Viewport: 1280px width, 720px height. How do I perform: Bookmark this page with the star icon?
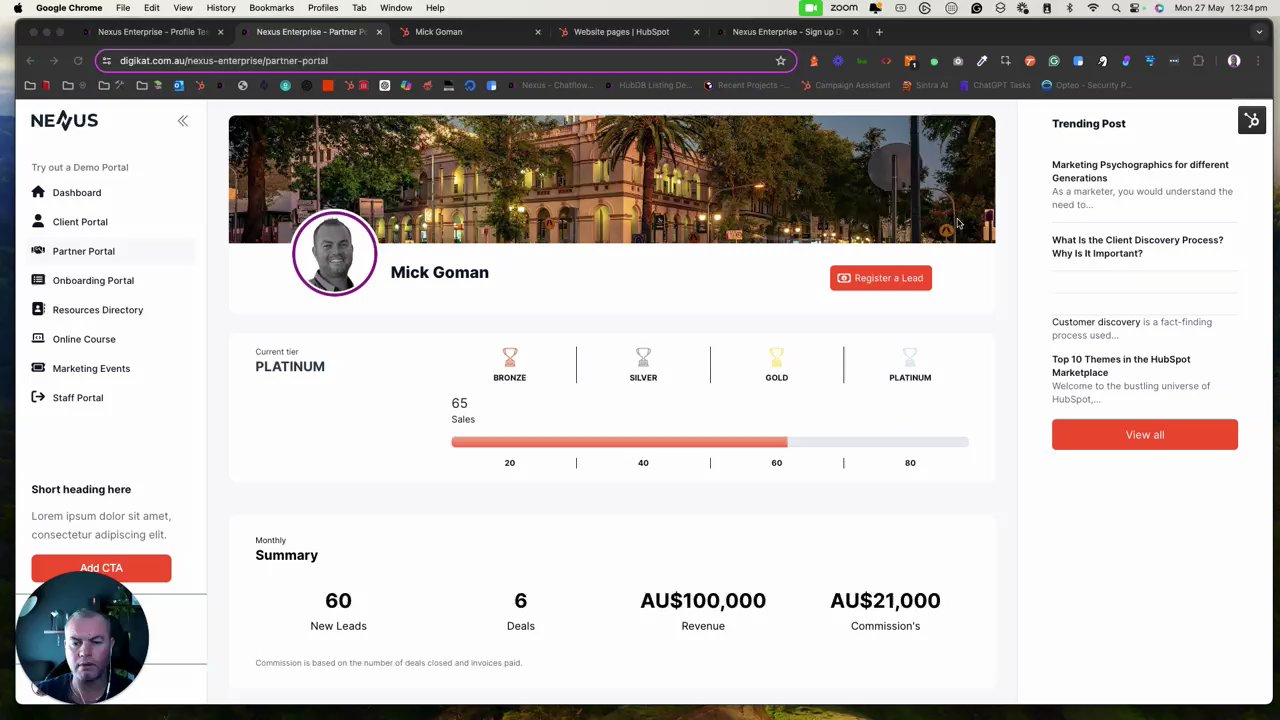(x=781, y=61)
